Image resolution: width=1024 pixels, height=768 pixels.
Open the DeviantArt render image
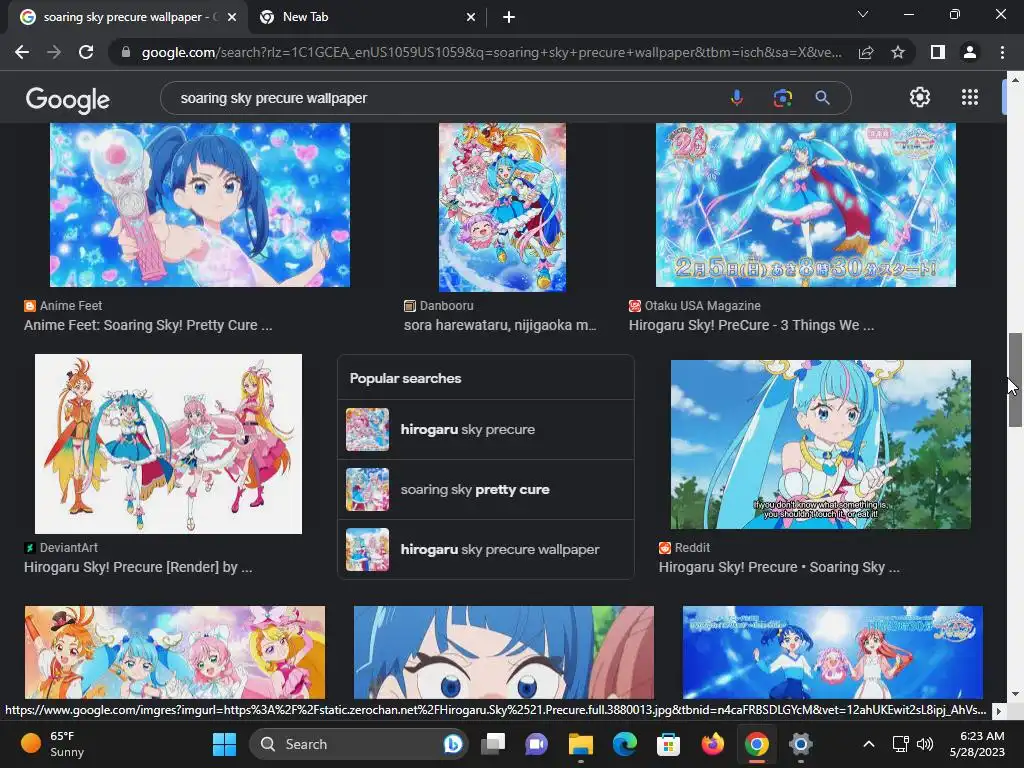(168, 444)
